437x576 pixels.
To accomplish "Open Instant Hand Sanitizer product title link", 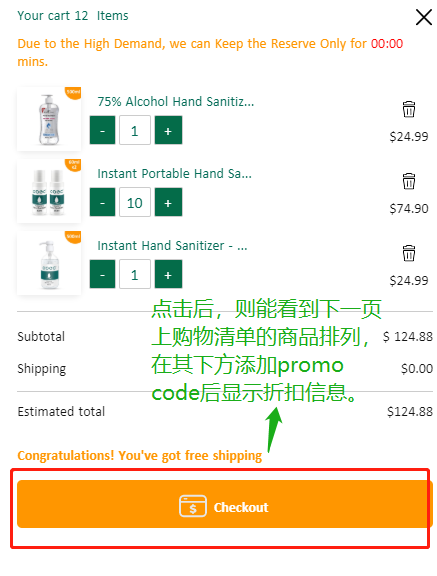I will [x=172, y=245].
